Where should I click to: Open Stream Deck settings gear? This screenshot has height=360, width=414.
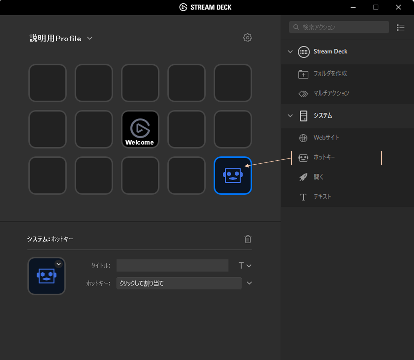click(x=247, y=38)
